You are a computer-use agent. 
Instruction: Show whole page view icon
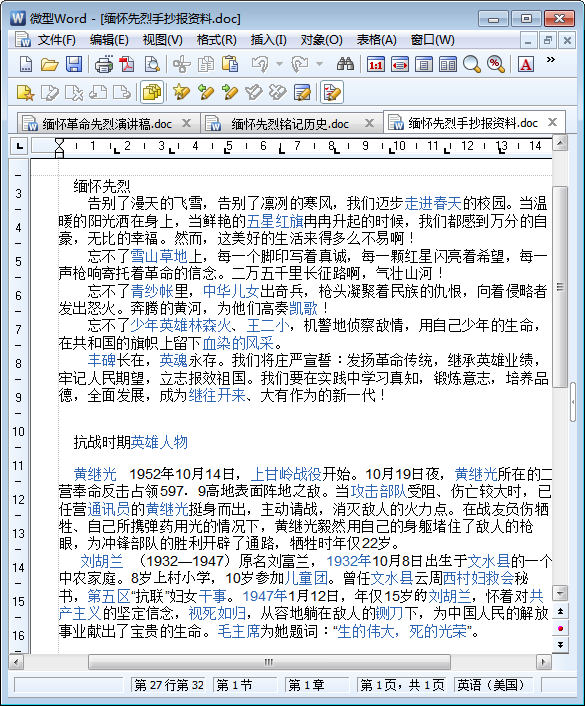(x=424, y=64)
